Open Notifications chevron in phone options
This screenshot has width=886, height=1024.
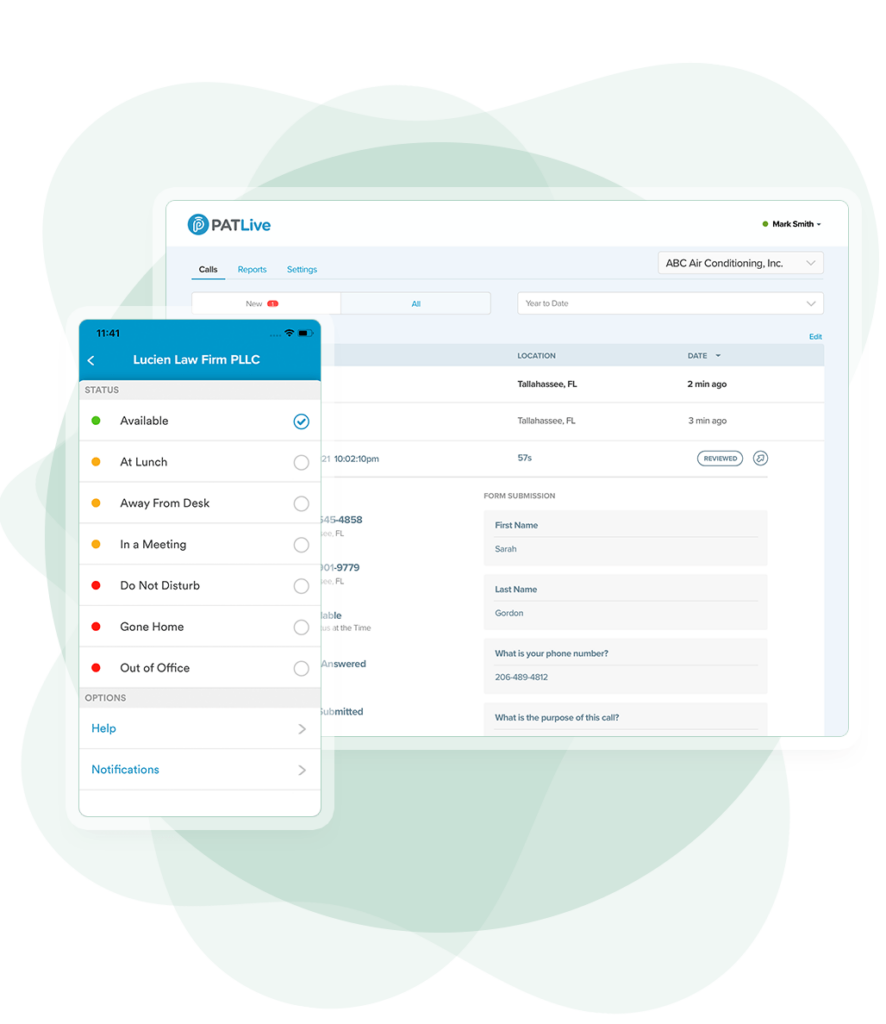coord(302,770)
